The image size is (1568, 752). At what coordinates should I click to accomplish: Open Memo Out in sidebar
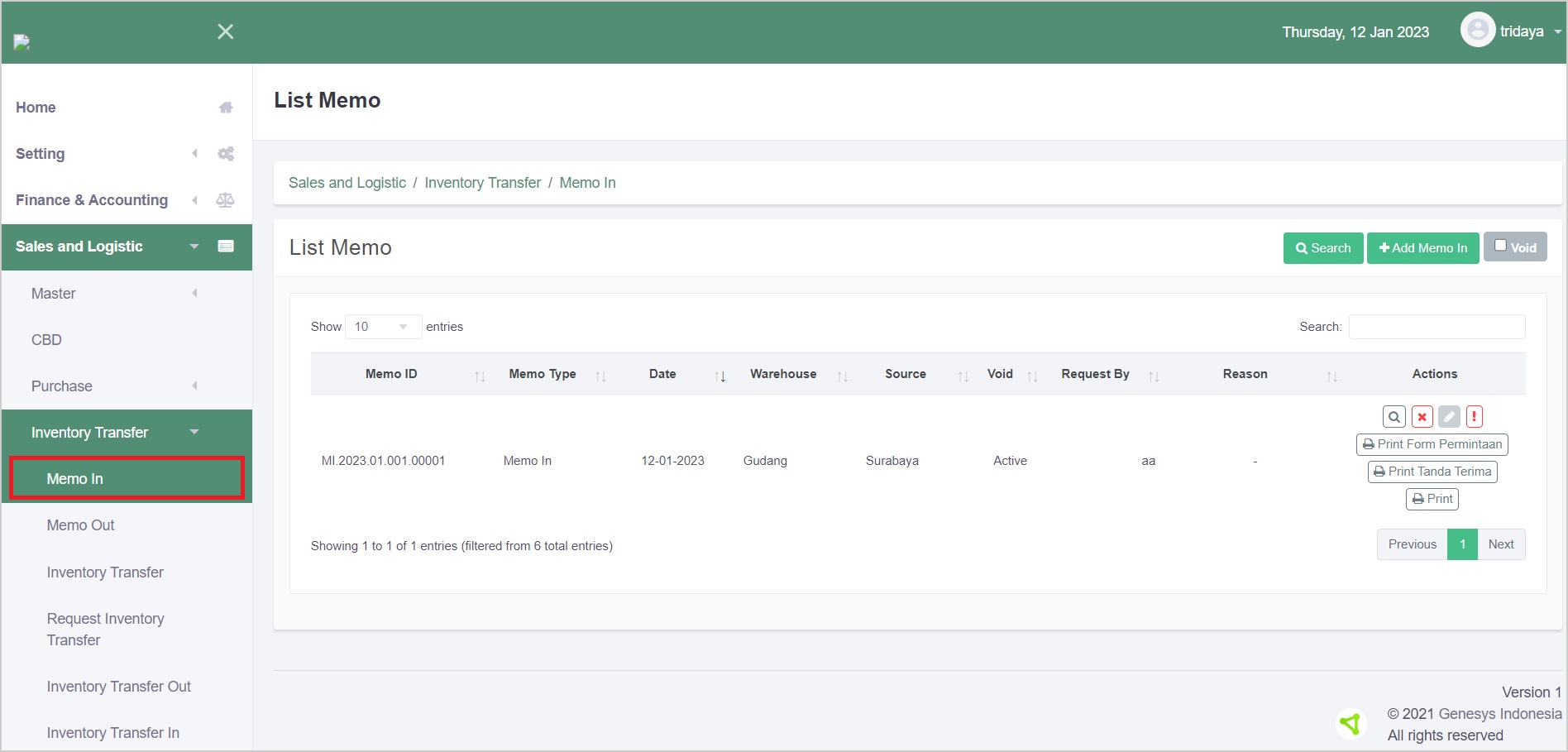pyautogui.click(x=80, y=525)
